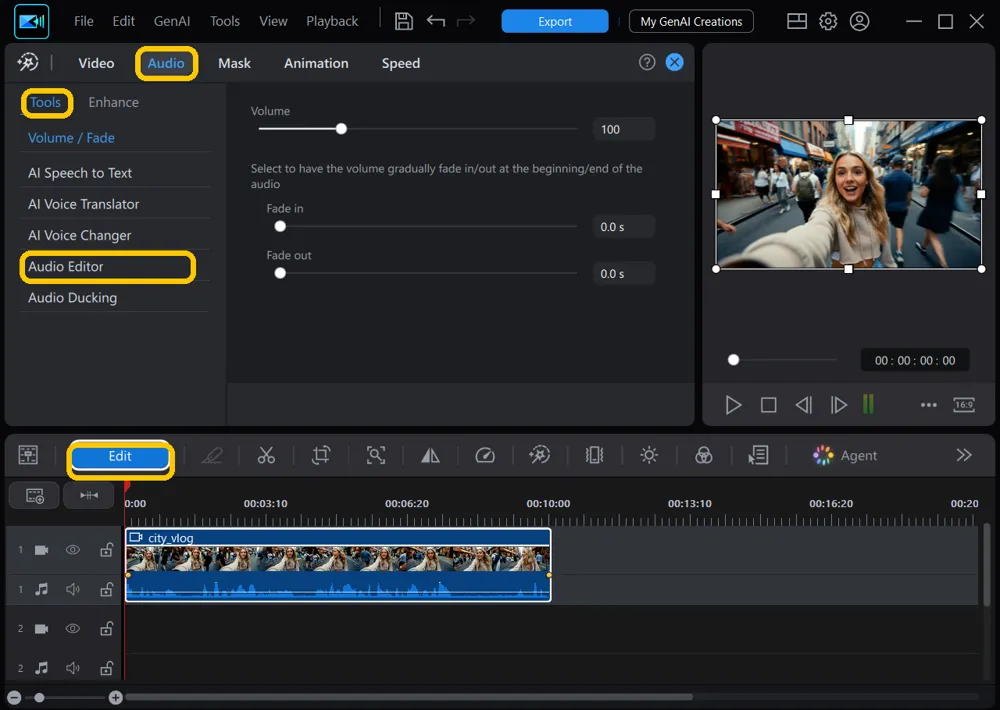Switch to the Video tab
This screenshot has height=710, width=1000.
[96, 63]
